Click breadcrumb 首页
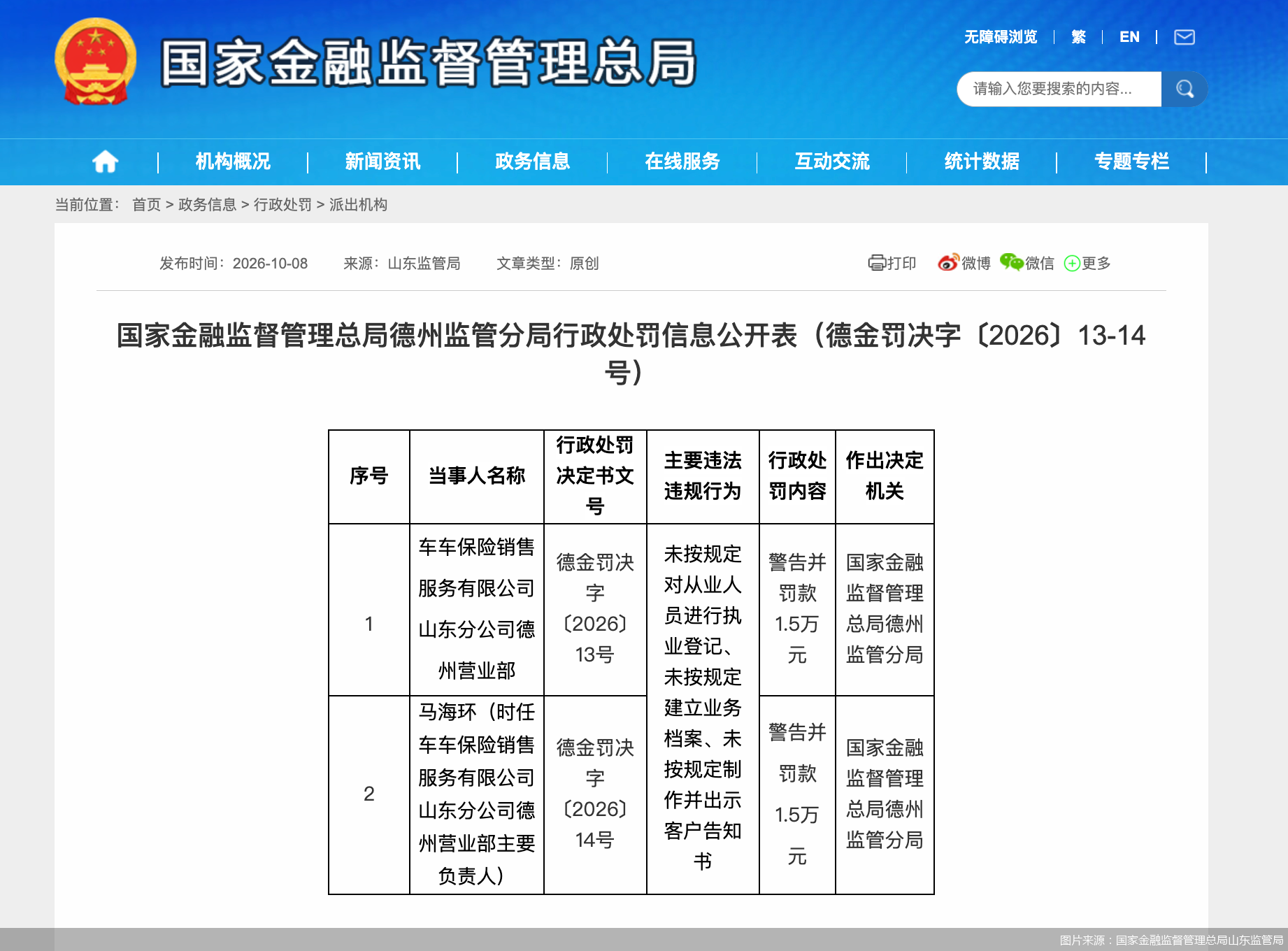The image size is (1288, 951). point(146,204)
